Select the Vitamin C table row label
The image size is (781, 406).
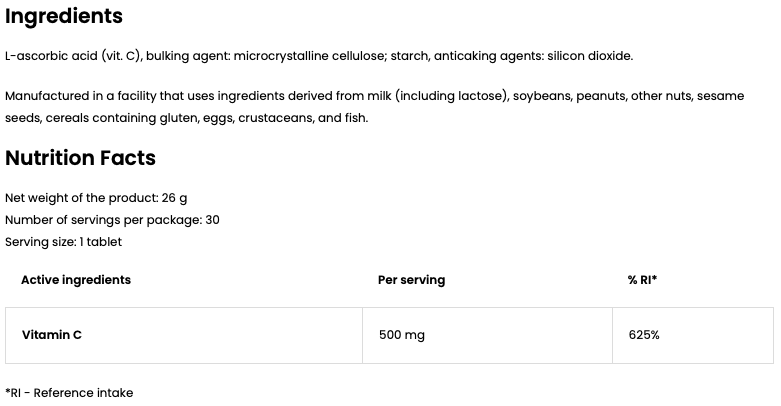click(x=52, y=335)
